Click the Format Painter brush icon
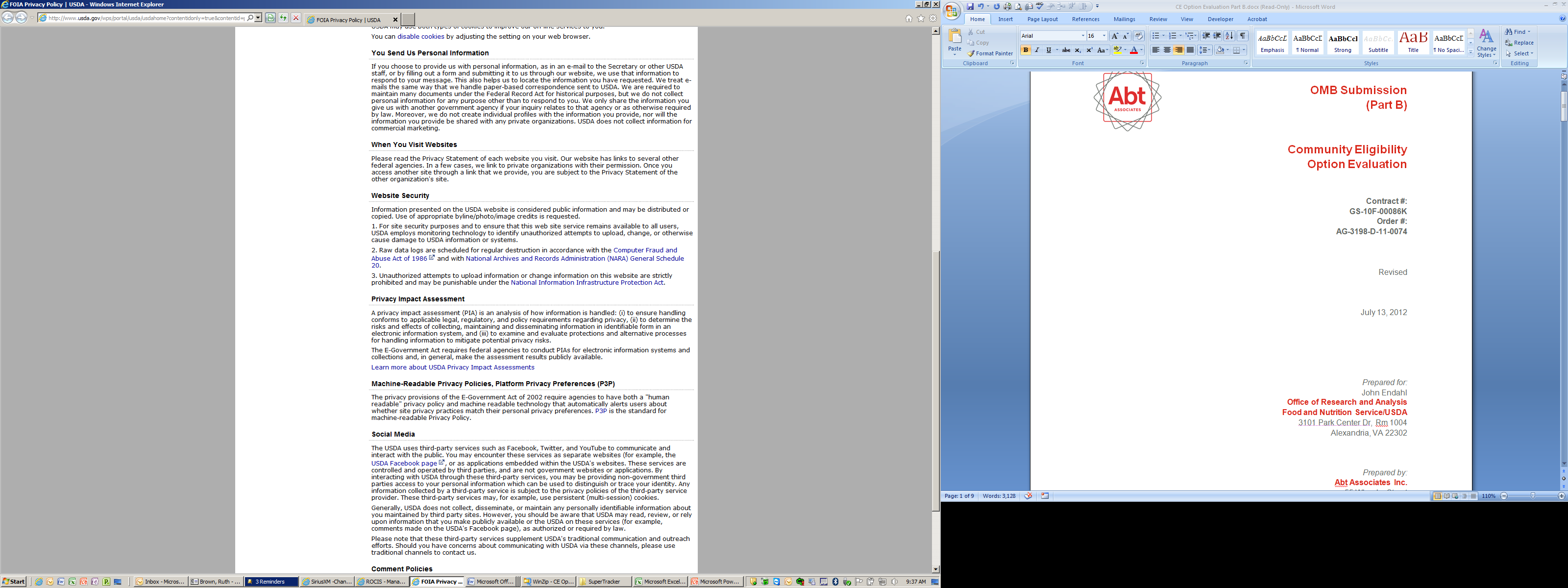This screenshot has height=588, width=1568. pos(972,53)
